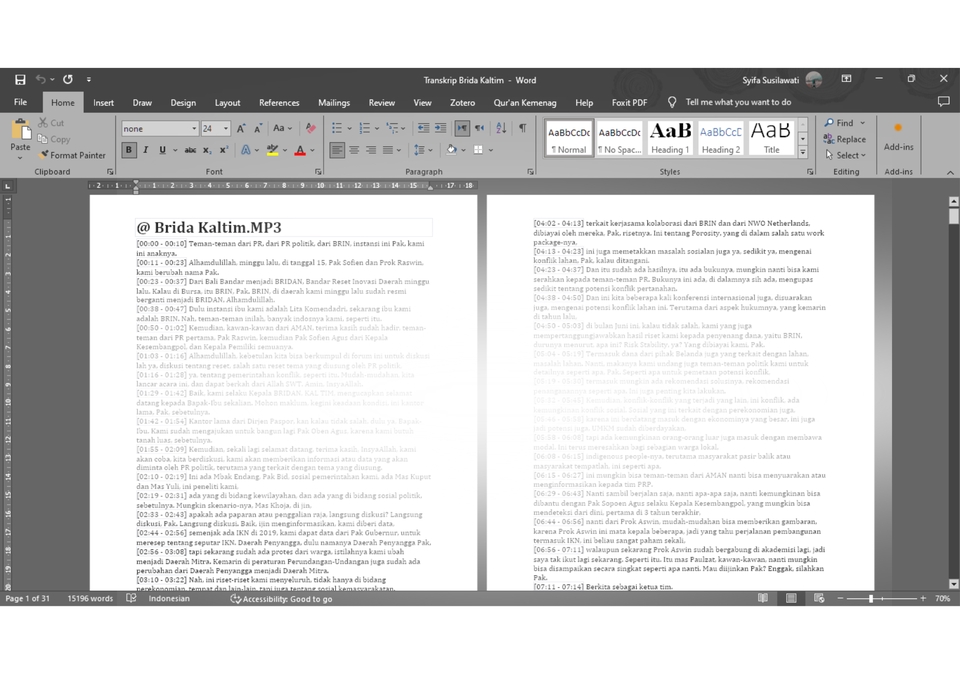Click the Redo/Repeat icon
The width and height of the screenshot is (960, 678).
pos(68,80)
